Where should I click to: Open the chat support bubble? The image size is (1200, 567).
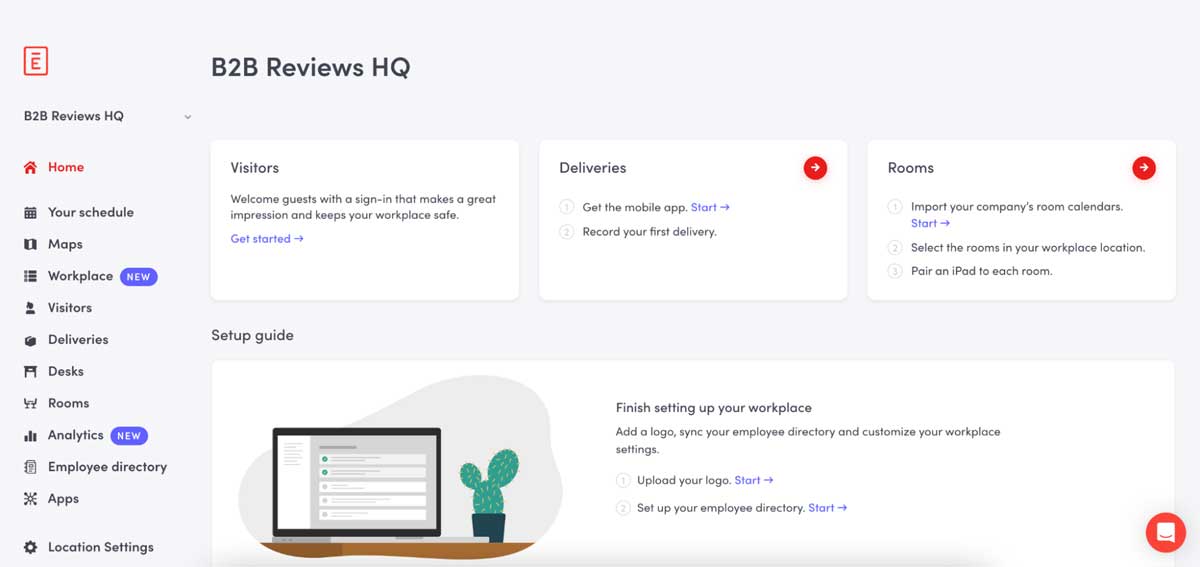point(1165,532)
